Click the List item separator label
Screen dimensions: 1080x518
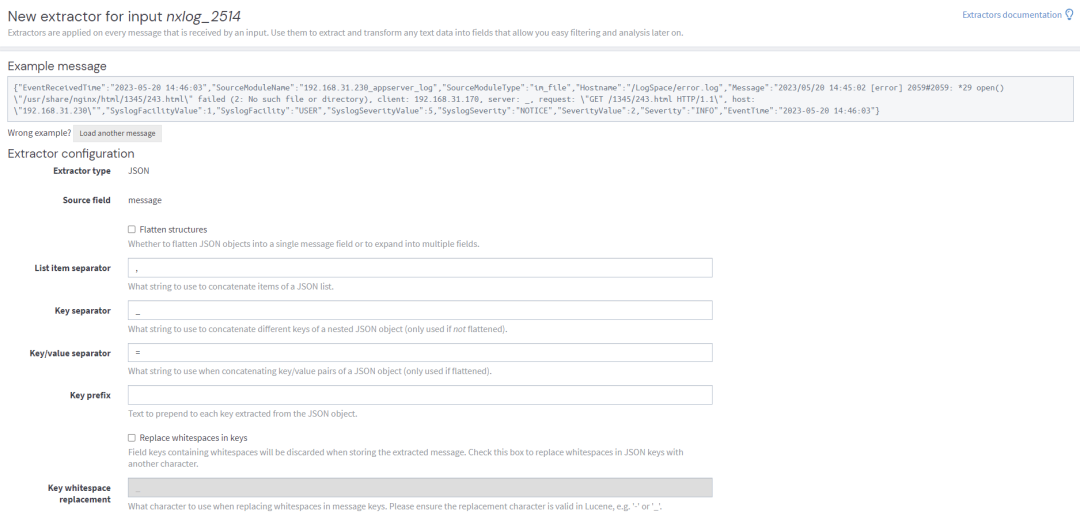coord(73,268)
